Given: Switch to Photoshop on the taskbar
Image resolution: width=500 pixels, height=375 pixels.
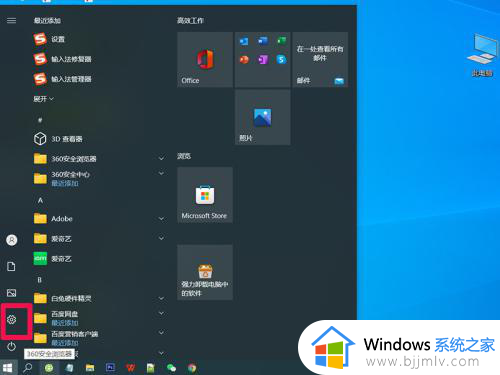Looking at the screenshot, I should [110, 368].
